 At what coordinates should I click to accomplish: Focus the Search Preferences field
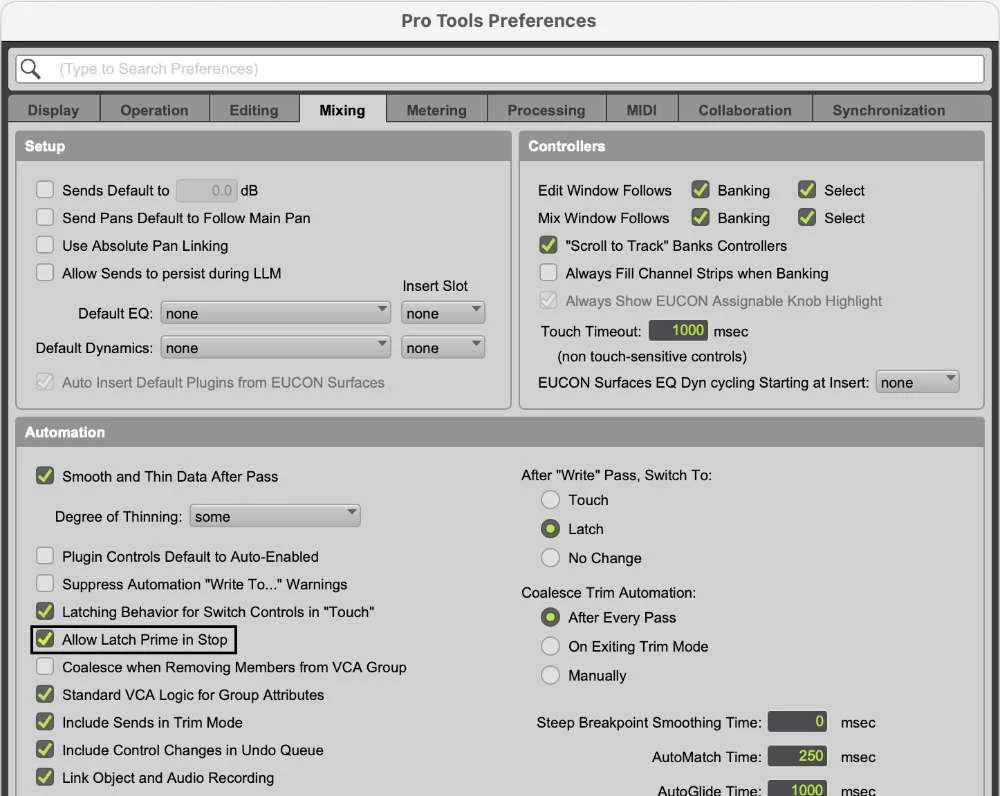(x=500, y=68)
